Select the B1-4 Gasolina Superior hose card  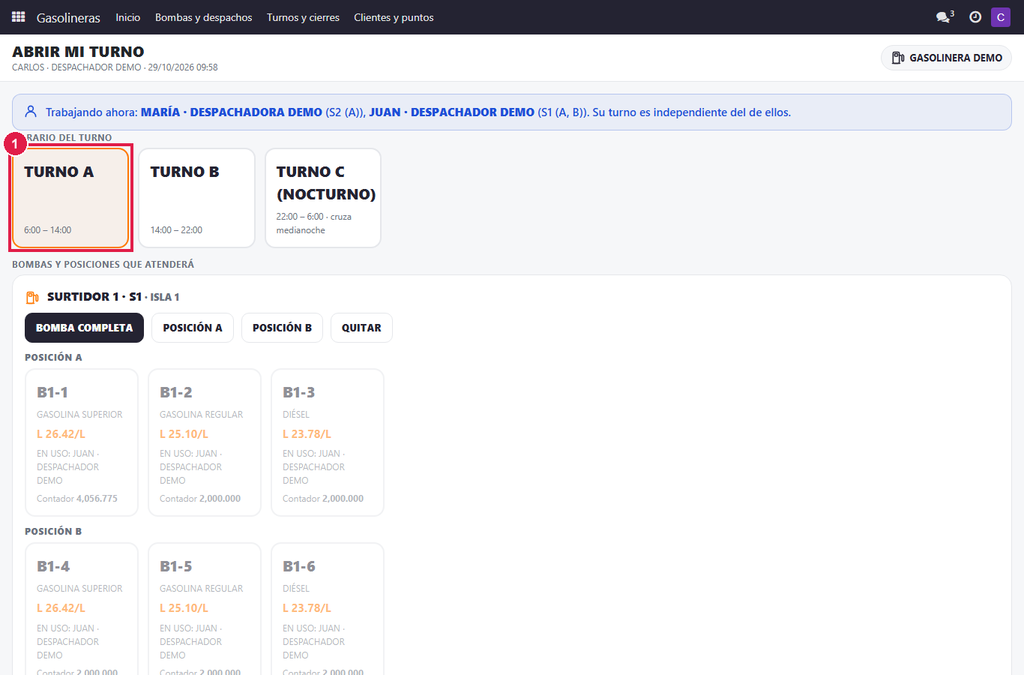pyautogui.click(x=82, y=610)
